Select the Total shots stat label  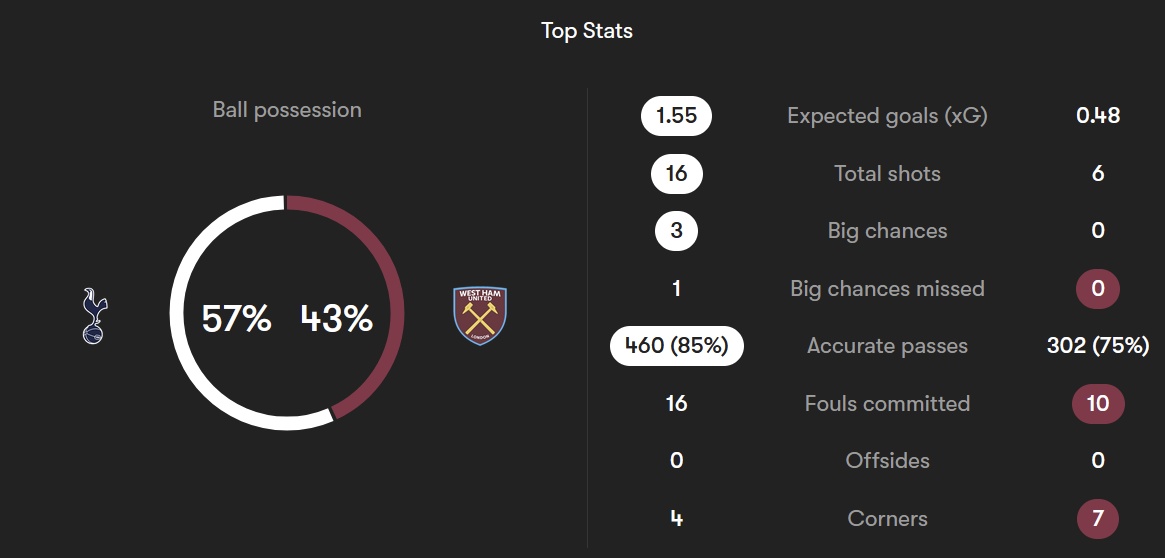coord(887,174)
